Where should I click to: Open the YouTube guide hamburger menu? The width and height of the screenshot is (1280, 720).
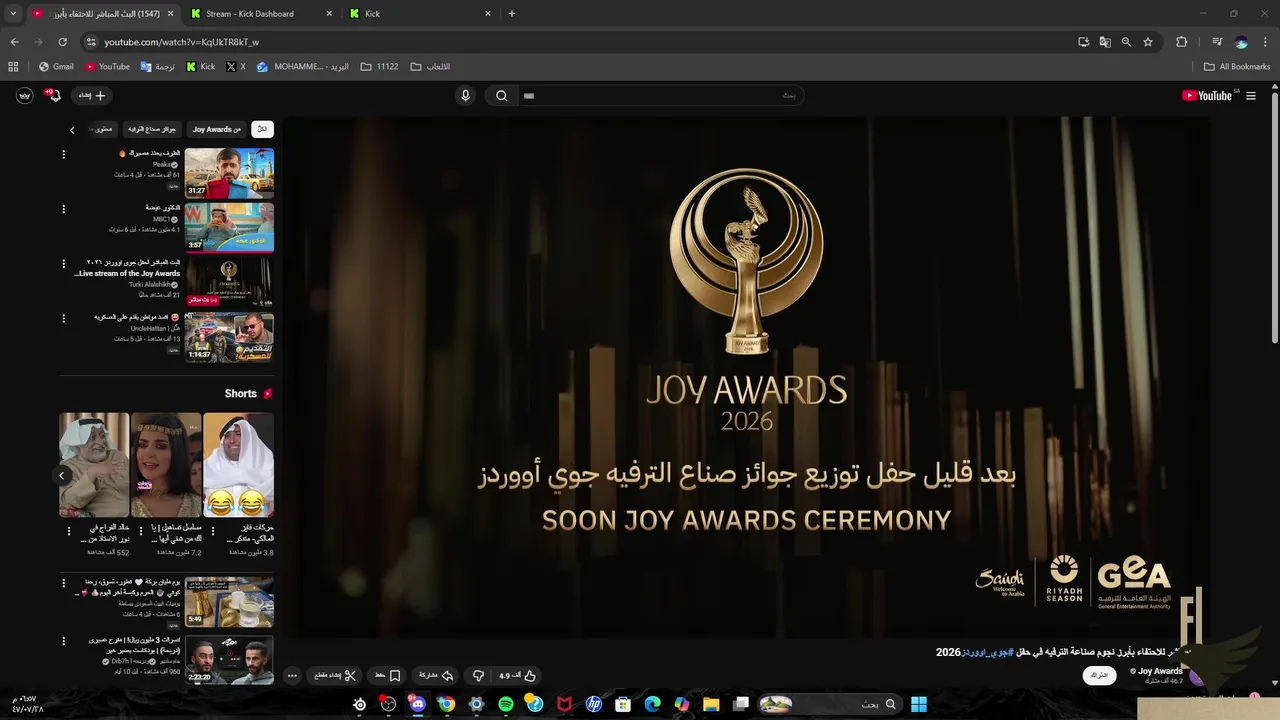(1250, 96)
